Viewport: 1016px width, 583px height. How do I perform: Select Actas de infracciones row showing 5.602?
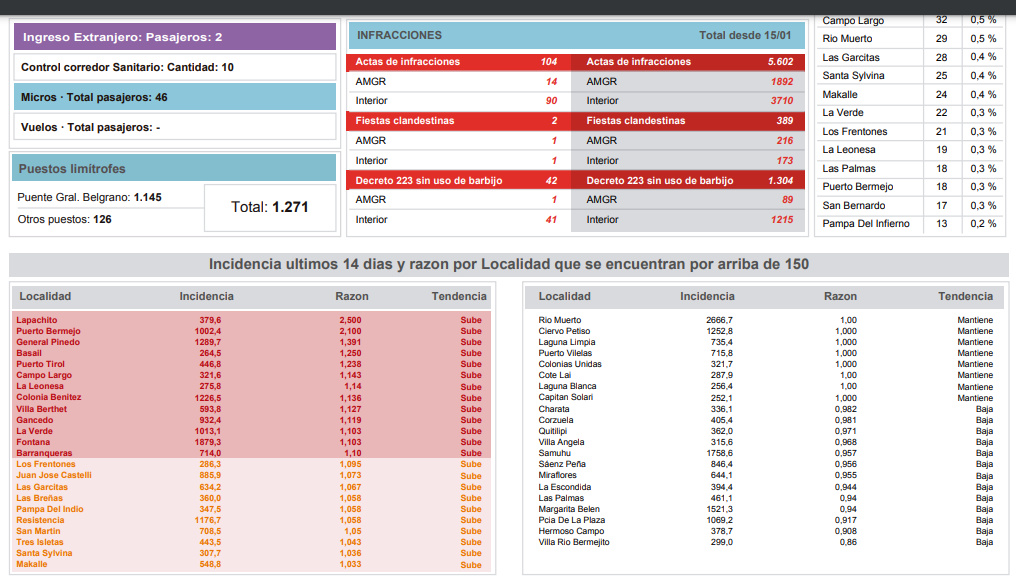tap(688, 62)
